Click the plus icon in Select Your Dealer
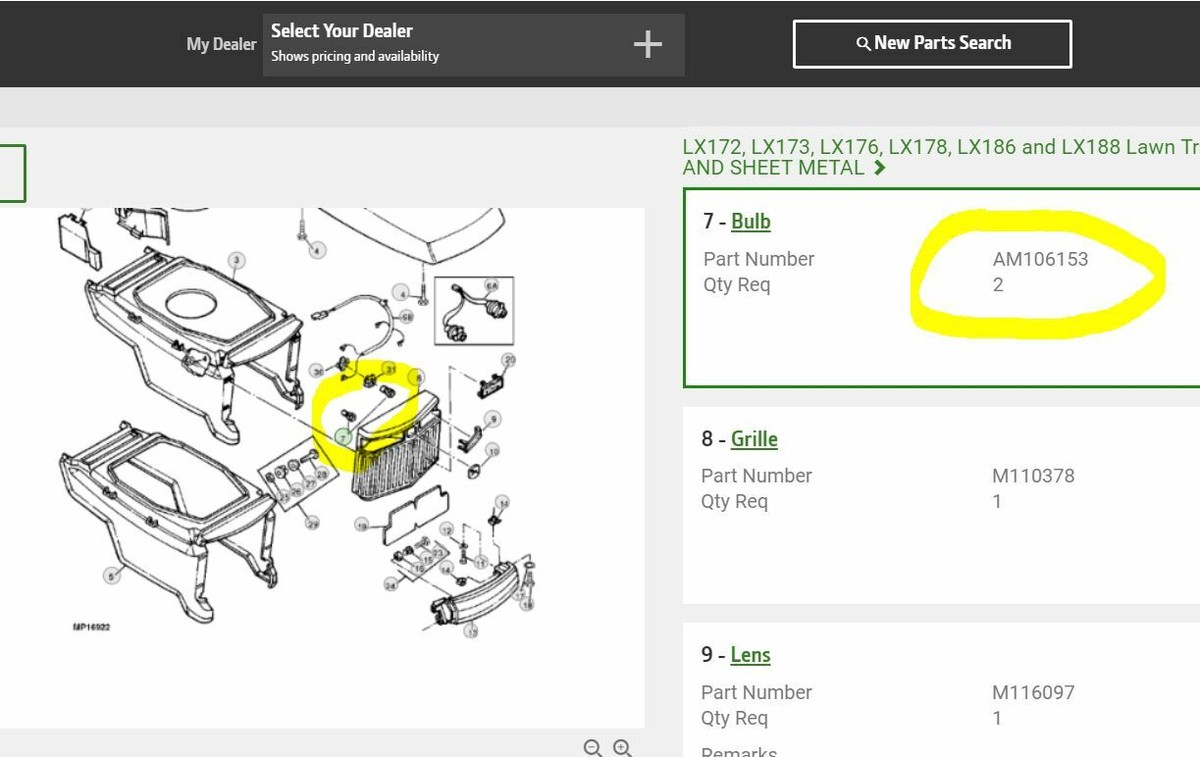Screen dimensions: 1200x757 (x=648, y=44)
